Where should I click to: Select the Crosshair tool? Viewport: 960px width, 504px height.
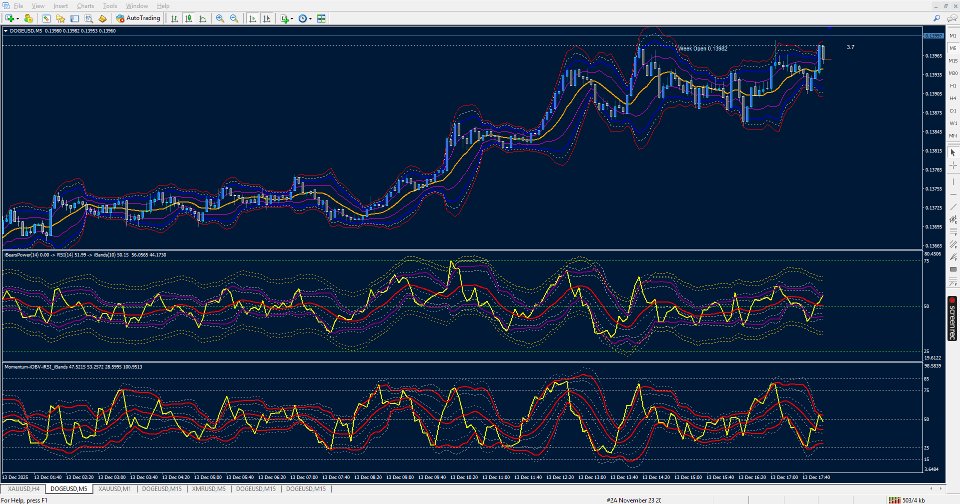point(953,165)
